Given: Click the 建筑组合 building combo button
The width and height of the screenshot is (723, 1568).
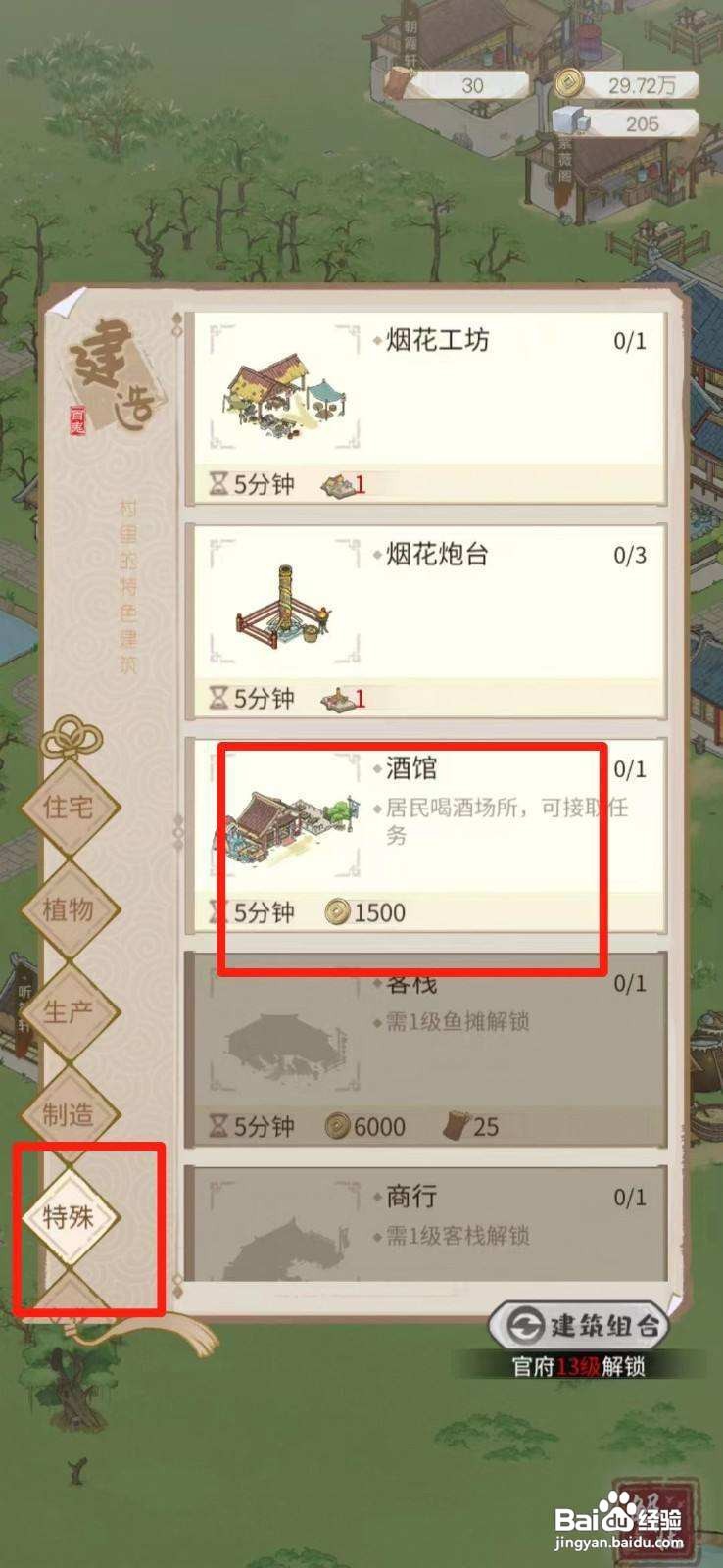Looking at the screenshot, I should click(x=579, y=1326).
